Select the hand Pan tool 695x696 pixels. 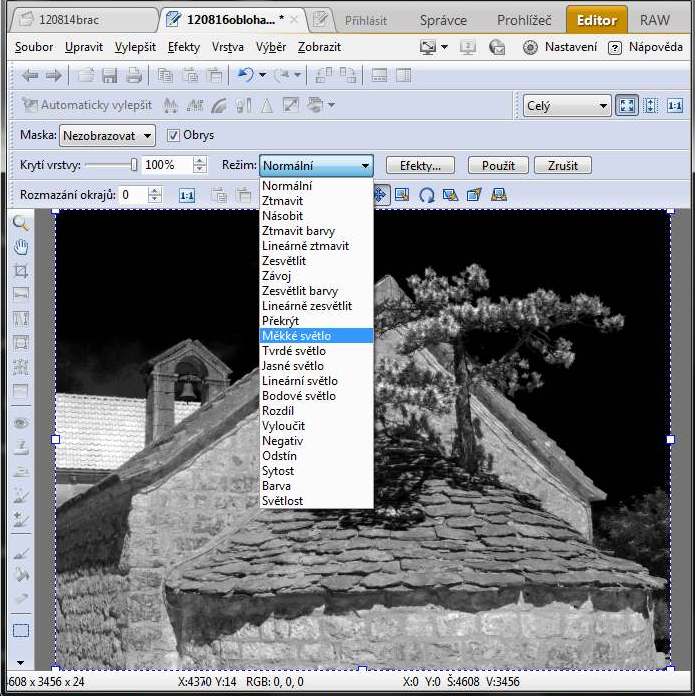pyautogui.click(x=20, y=247)
